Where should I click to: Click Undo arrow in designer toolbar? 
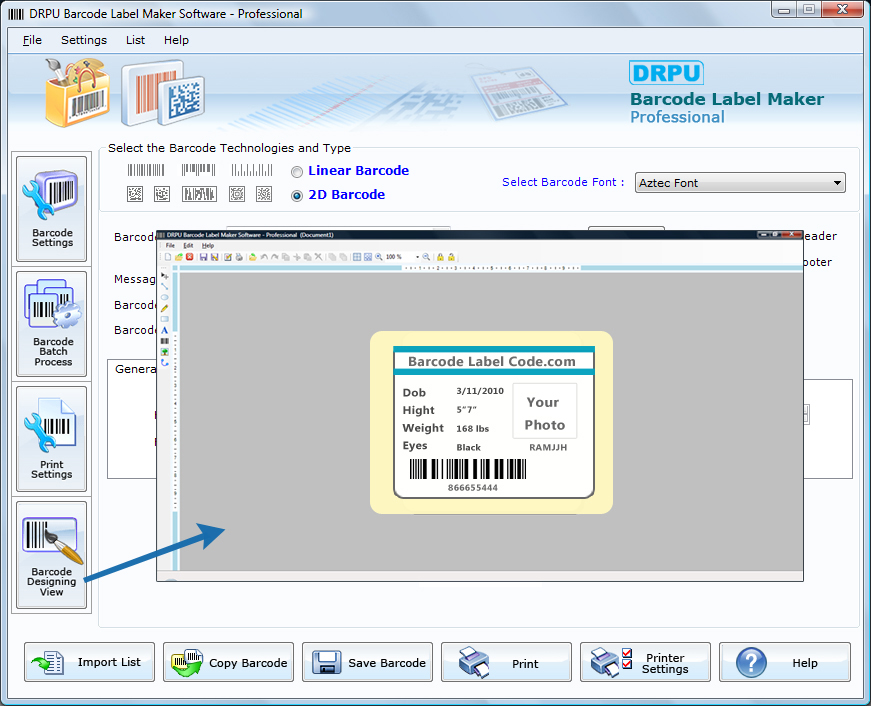pos(264,257)
